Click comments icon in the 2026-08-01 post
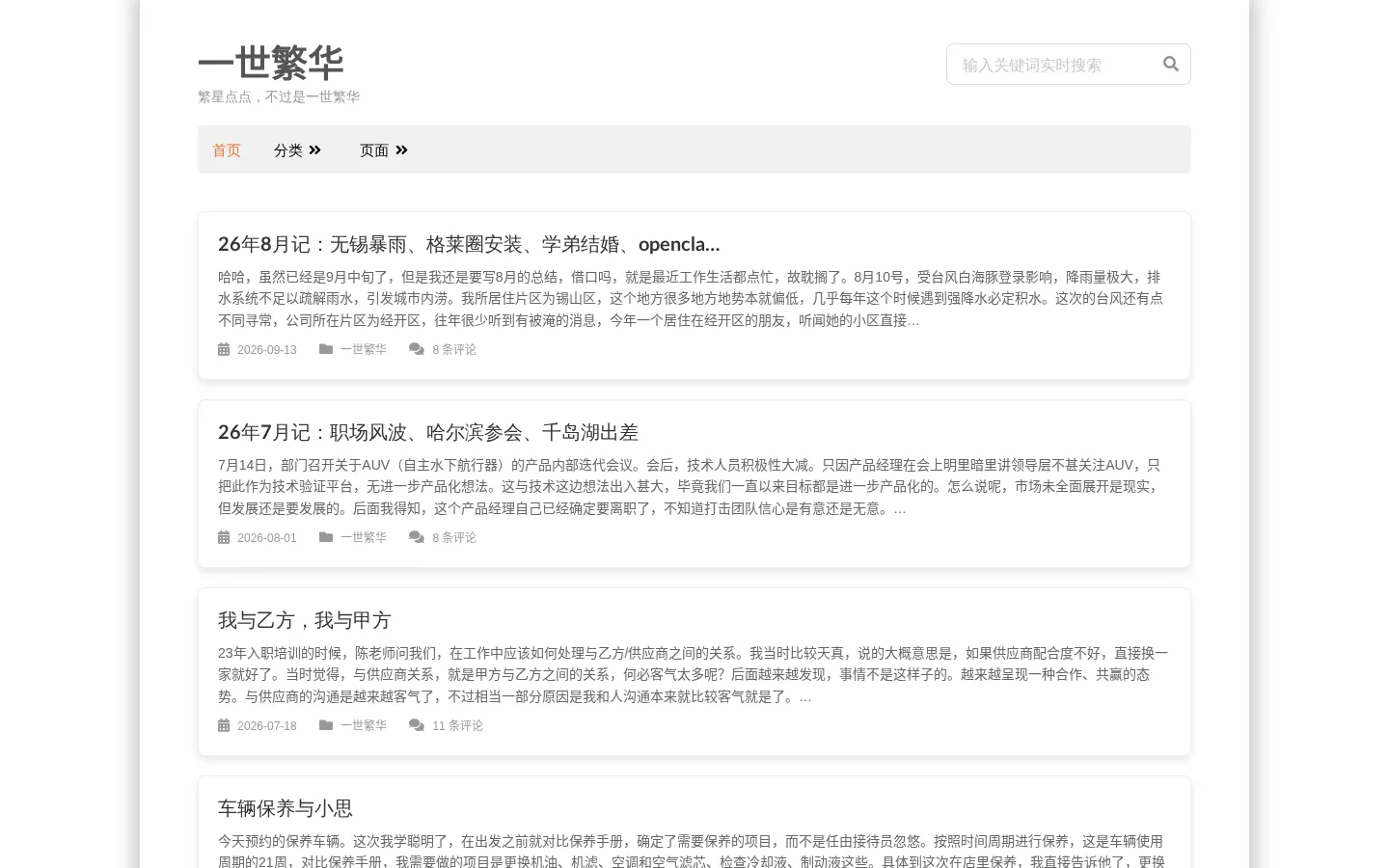Viewport: 1389px width, 868px height. [417, 537]
